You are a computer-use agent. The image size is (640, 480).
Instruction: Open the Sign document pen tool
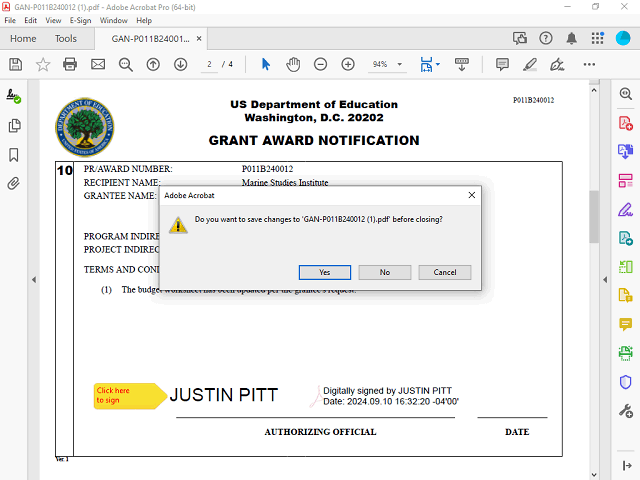pyautogui.click(x=557, y=64)
